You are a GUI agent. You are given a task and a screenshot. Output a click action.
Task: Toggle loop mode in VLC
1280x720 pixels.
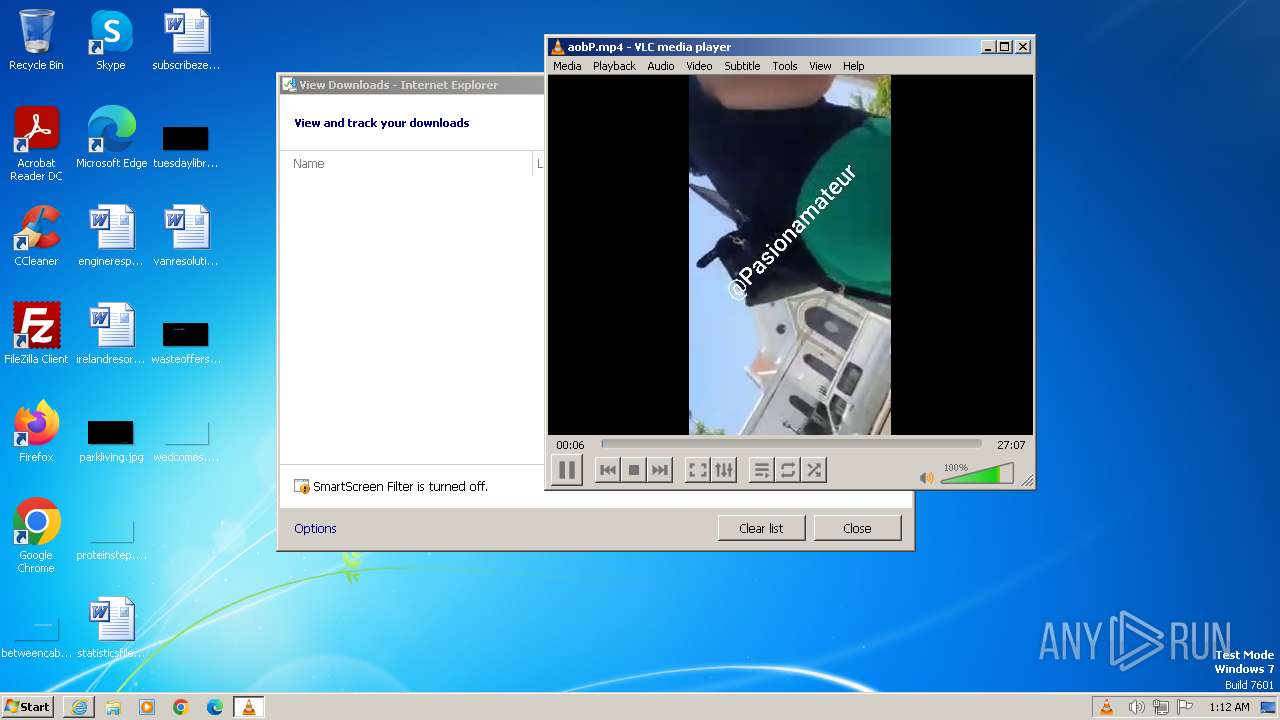tap(788, 470)
